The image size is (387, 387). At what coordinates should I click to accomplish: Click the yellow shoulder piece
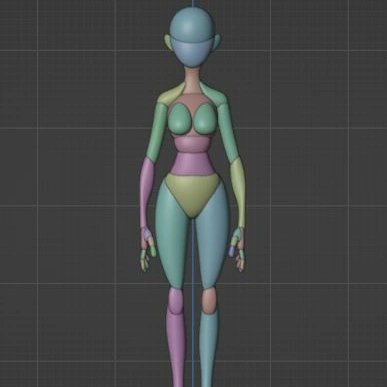click(x=170, y=95)
